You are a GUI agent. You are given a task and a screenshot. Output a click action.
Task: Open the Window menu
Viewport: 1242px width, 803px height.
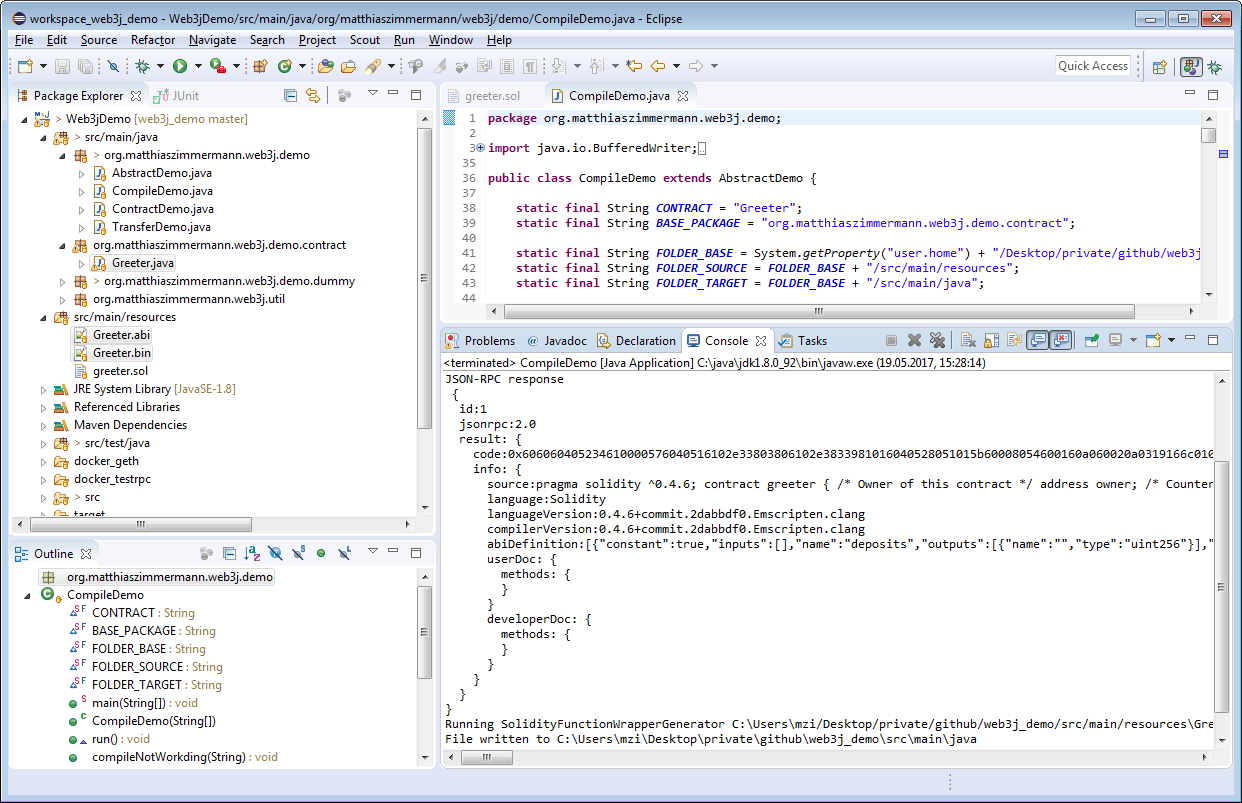[x=451, y=40]
